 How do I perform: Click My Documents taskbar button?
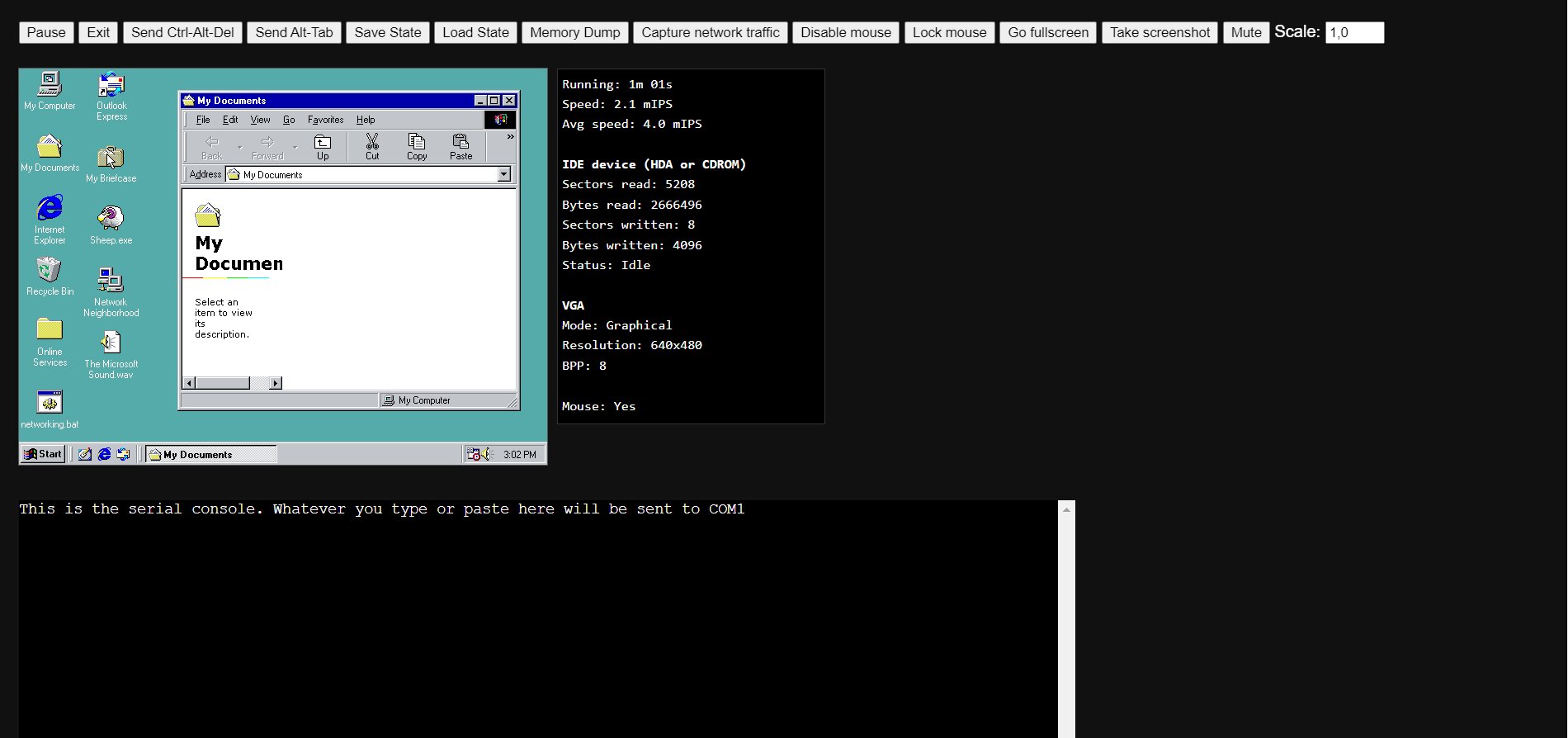[x=211, y=454]
